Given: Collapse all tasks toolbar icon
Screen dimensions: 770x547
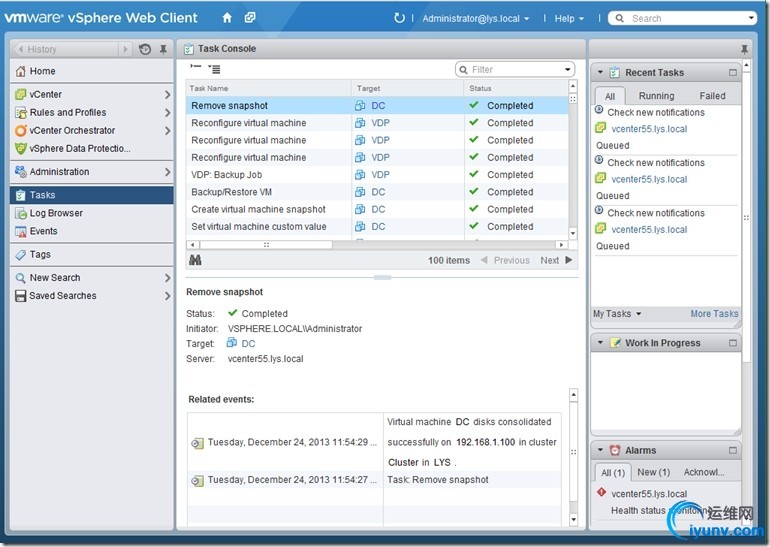Looking at the screenshot, I should point(196,67).
